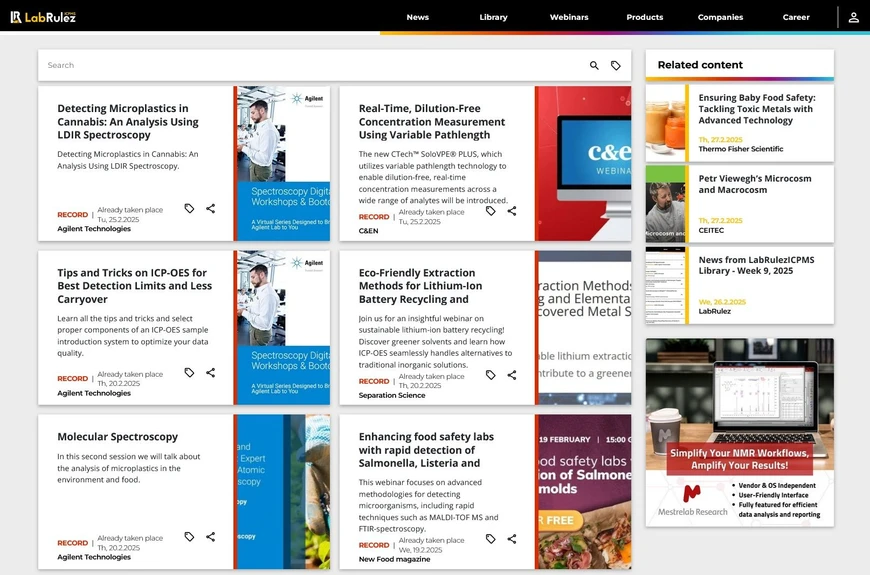Click RECORD label on Real-Time Dilution-Free card
Image resolution: width=870 pixels, height=575 pixels.
coord(374,217)
